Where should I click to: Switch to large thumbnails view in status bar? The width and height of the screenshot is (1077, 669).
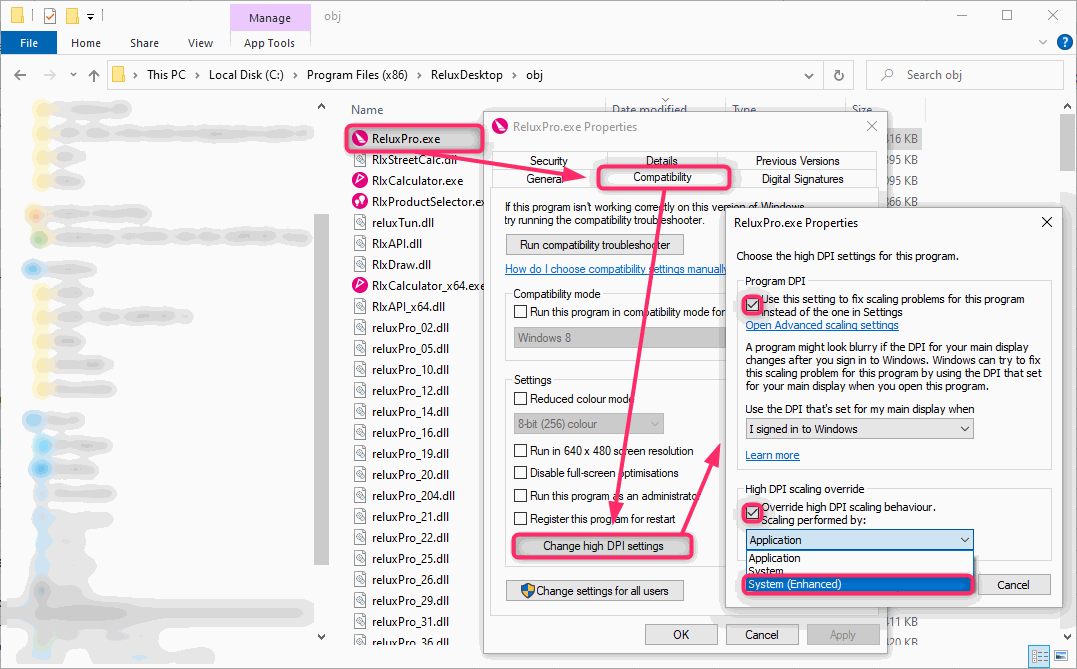point(1063,655)
